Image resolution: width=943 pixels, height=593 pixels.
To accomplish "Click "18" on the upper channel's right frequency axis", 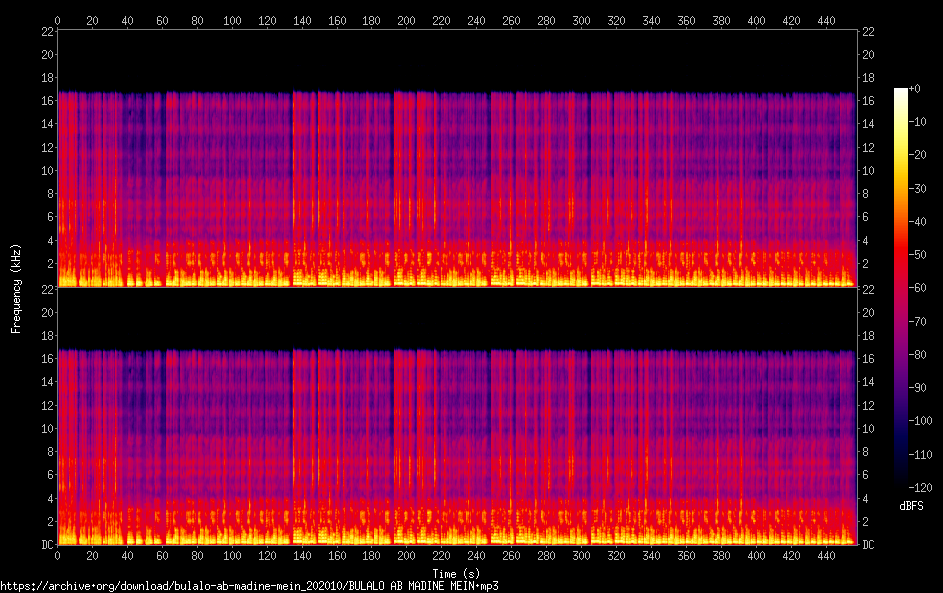I will click(868, 78).
